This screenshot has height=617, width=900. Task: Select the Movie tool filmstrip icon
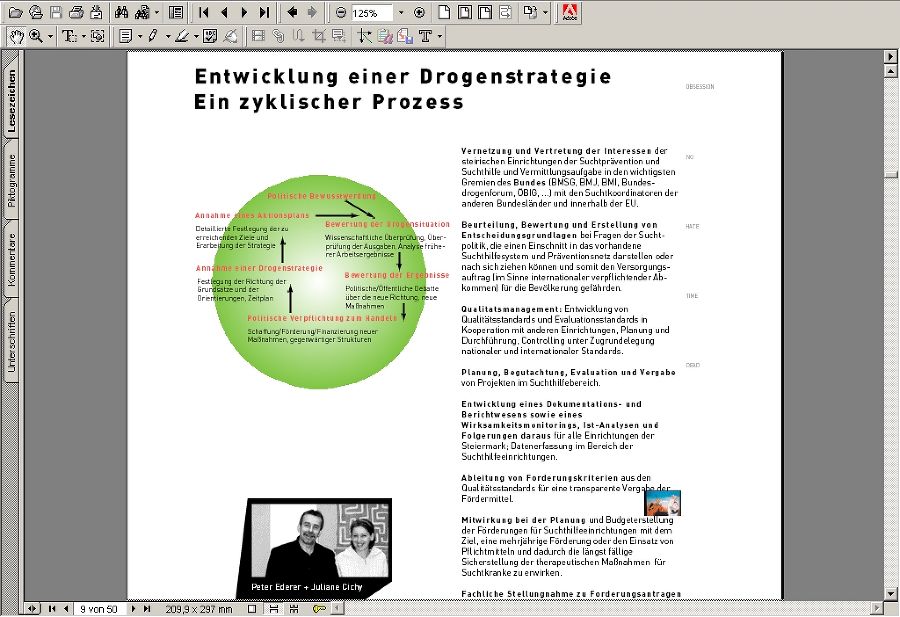(x=258, y=36)
